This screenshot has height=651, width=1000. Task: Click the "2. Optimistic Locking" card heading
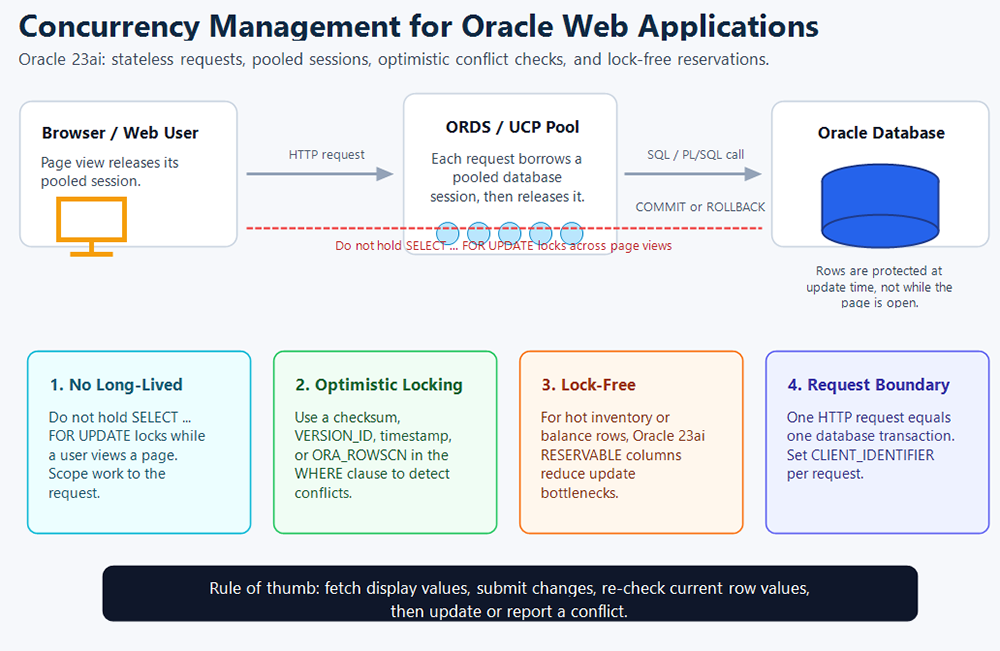coord(379,384)
